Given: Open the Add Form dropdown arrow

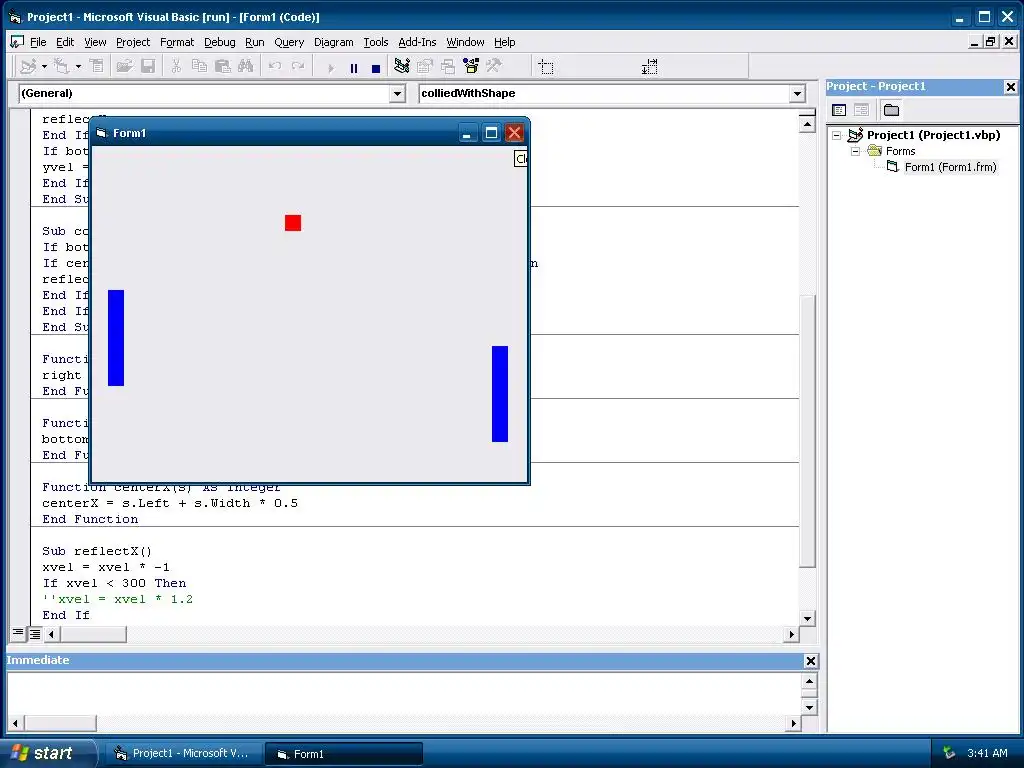Looking at the screenshot, I should point(78,66).
